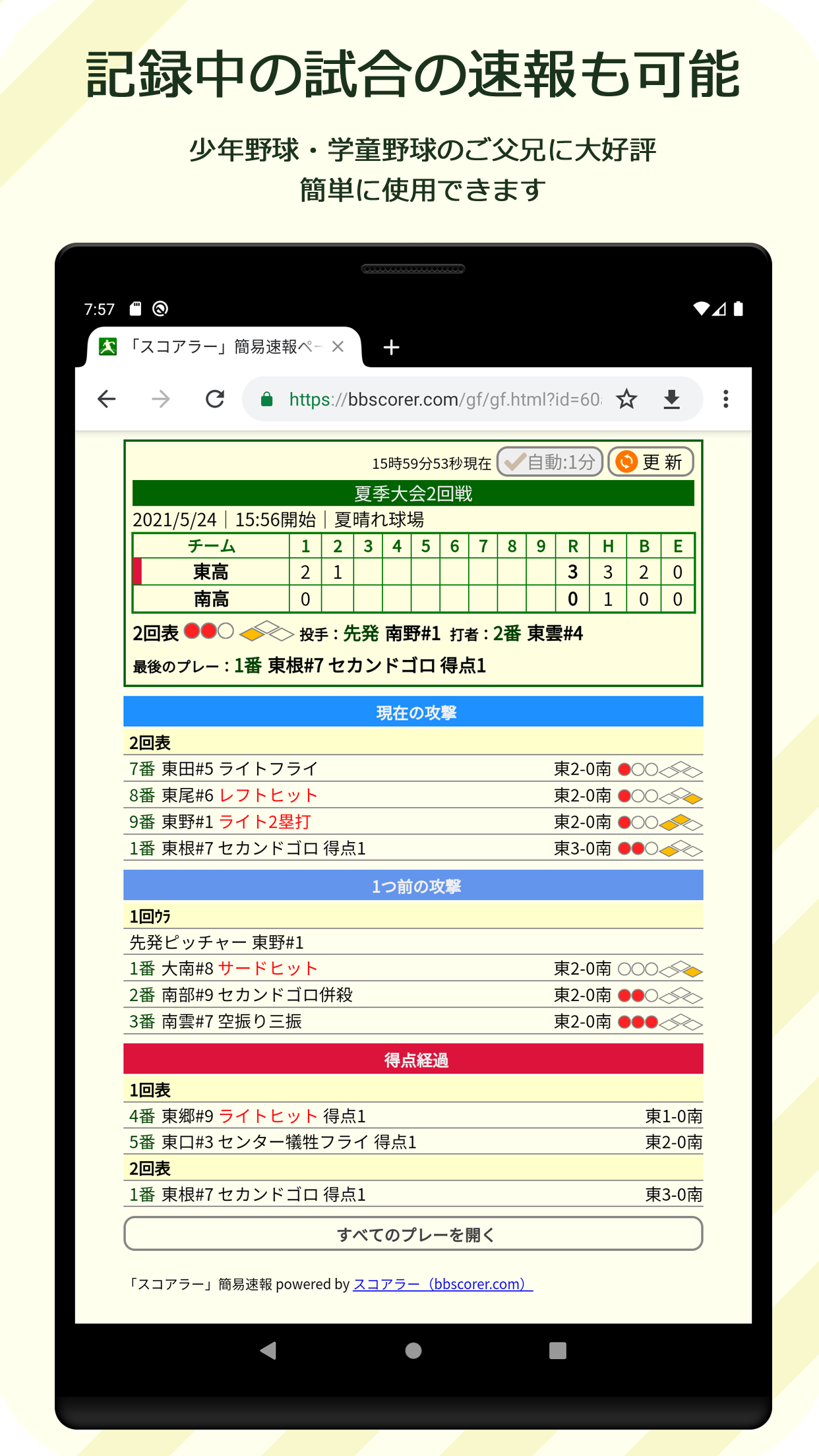Screen dimensions: 819x1456
Task: Close the スコアラー簡易速報 tab
Action: [338, 347]
